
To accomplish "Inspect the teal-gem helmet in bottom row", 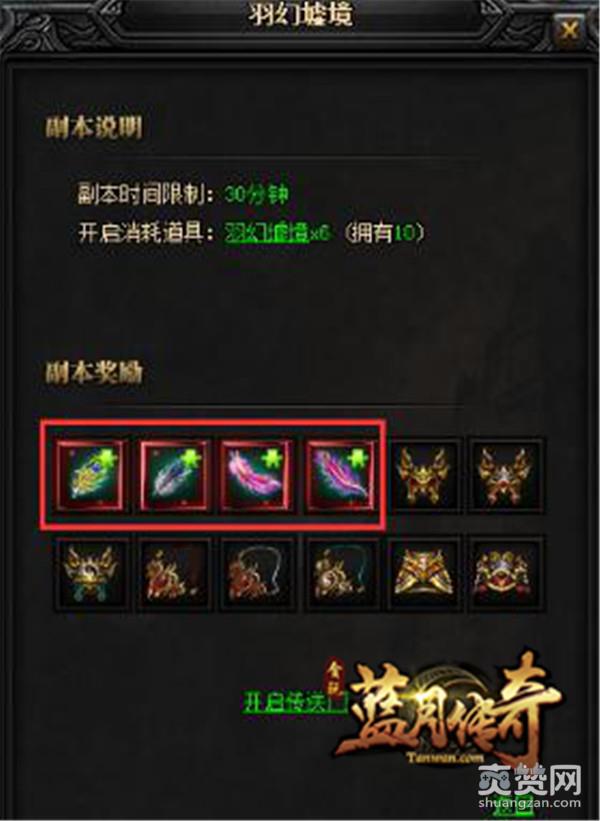I will point(91,574).
